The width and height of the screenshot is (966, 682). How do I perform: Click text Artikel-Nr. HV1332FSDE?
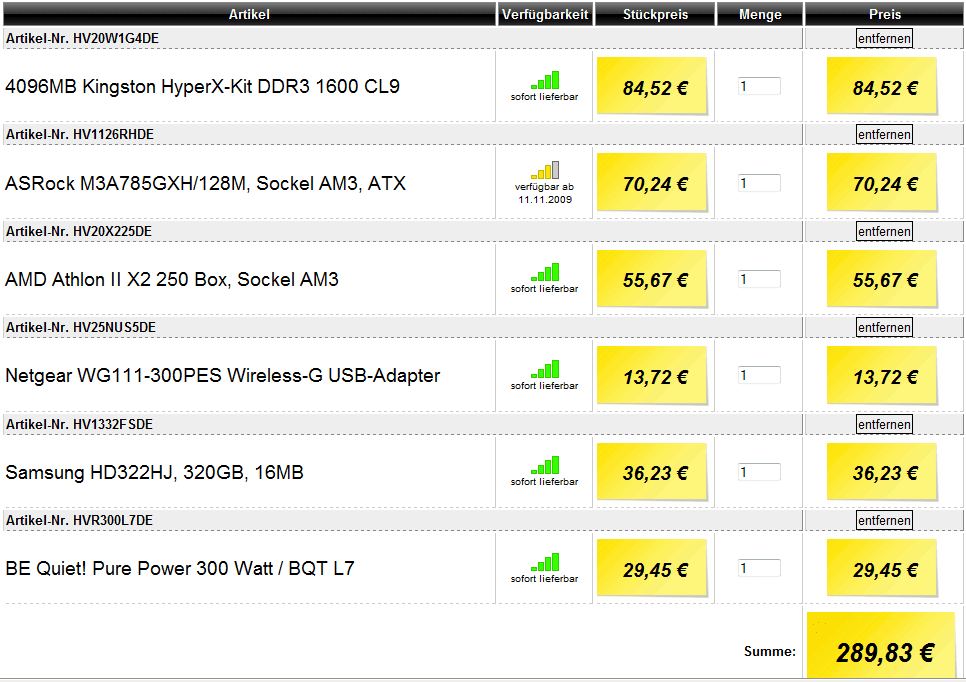tap(79, 424)
